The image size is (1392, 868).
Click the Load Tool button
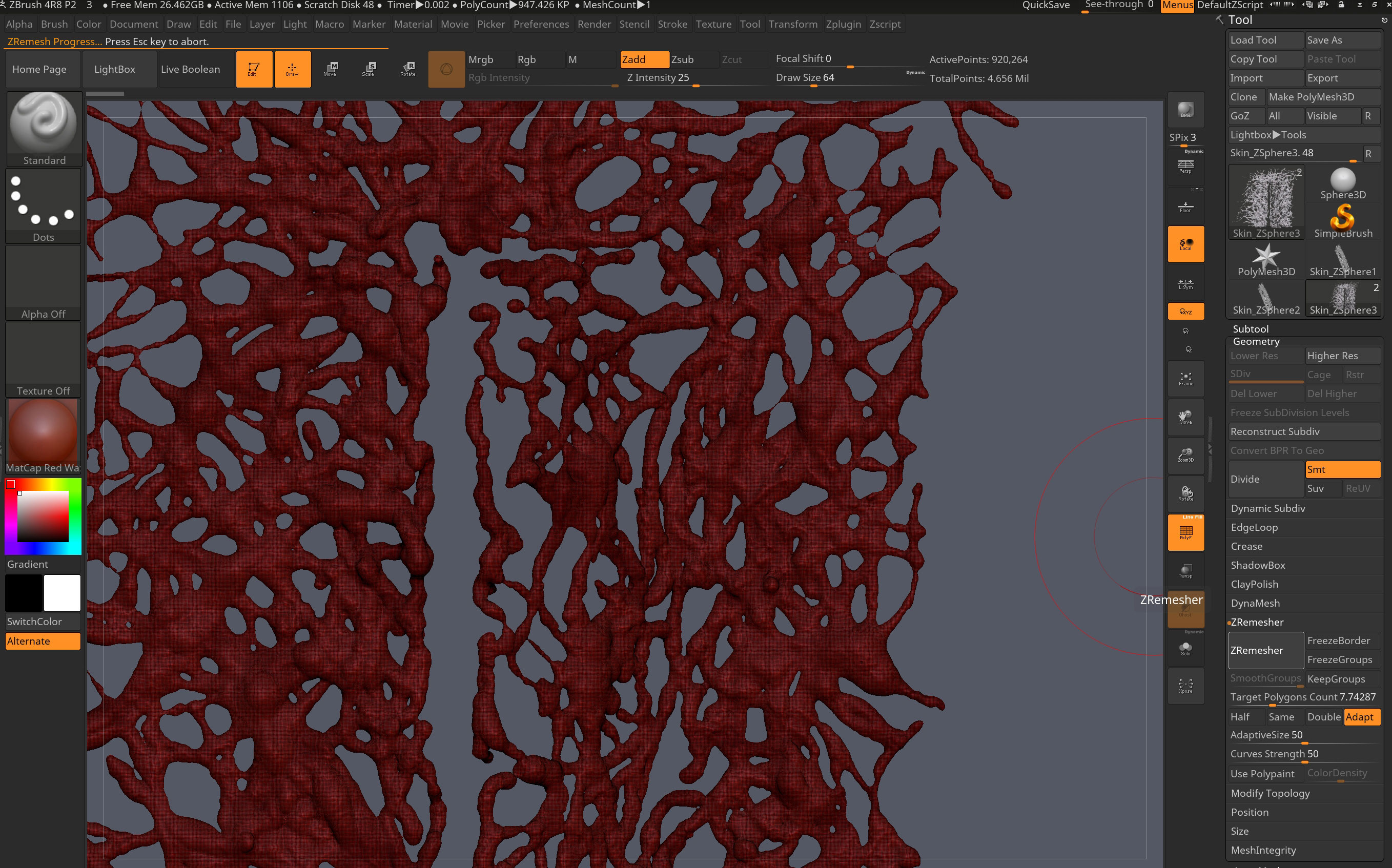click(x=1266, y=40)
